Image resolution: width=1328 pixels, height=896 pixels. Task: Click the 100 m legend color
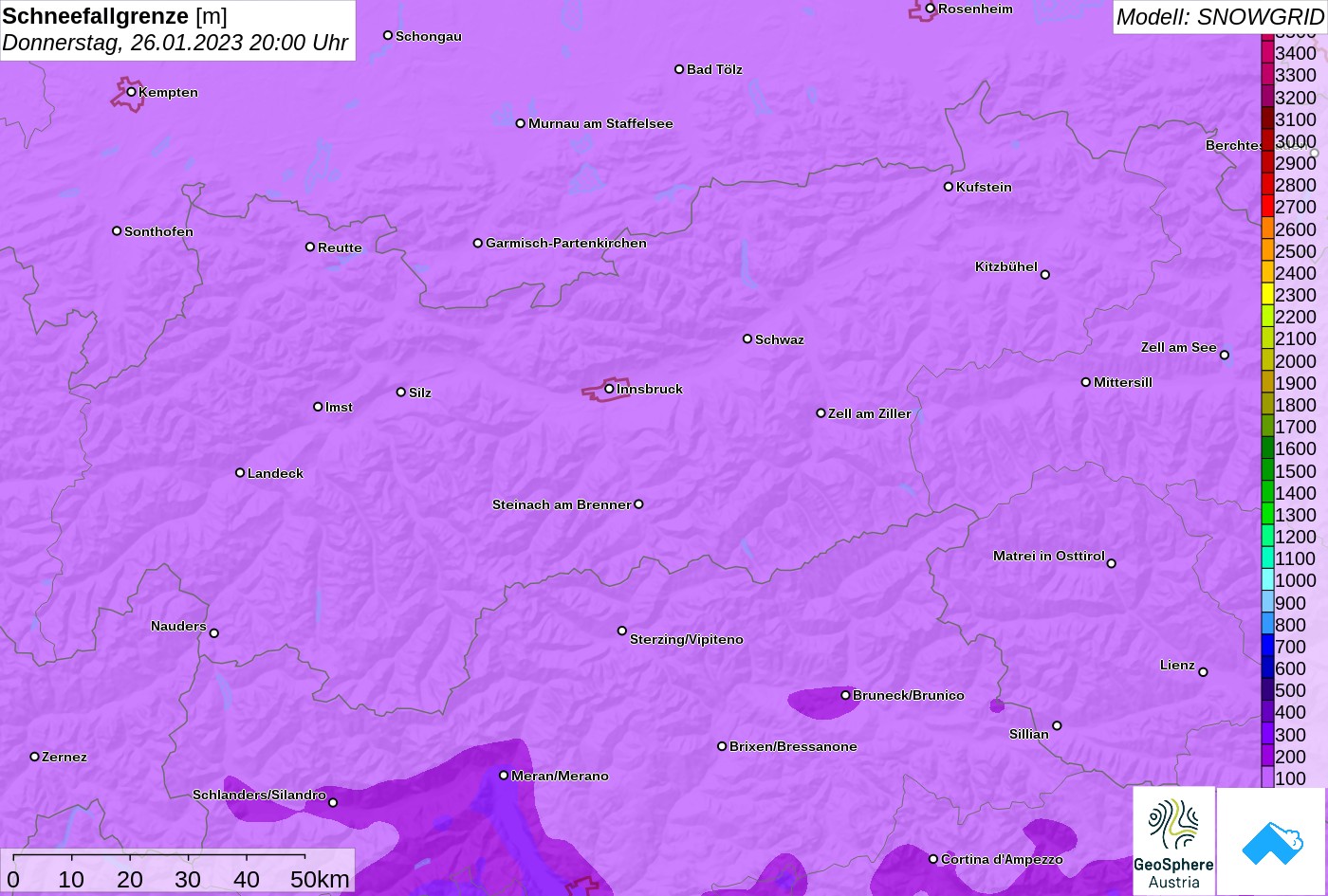(1267, 778)
